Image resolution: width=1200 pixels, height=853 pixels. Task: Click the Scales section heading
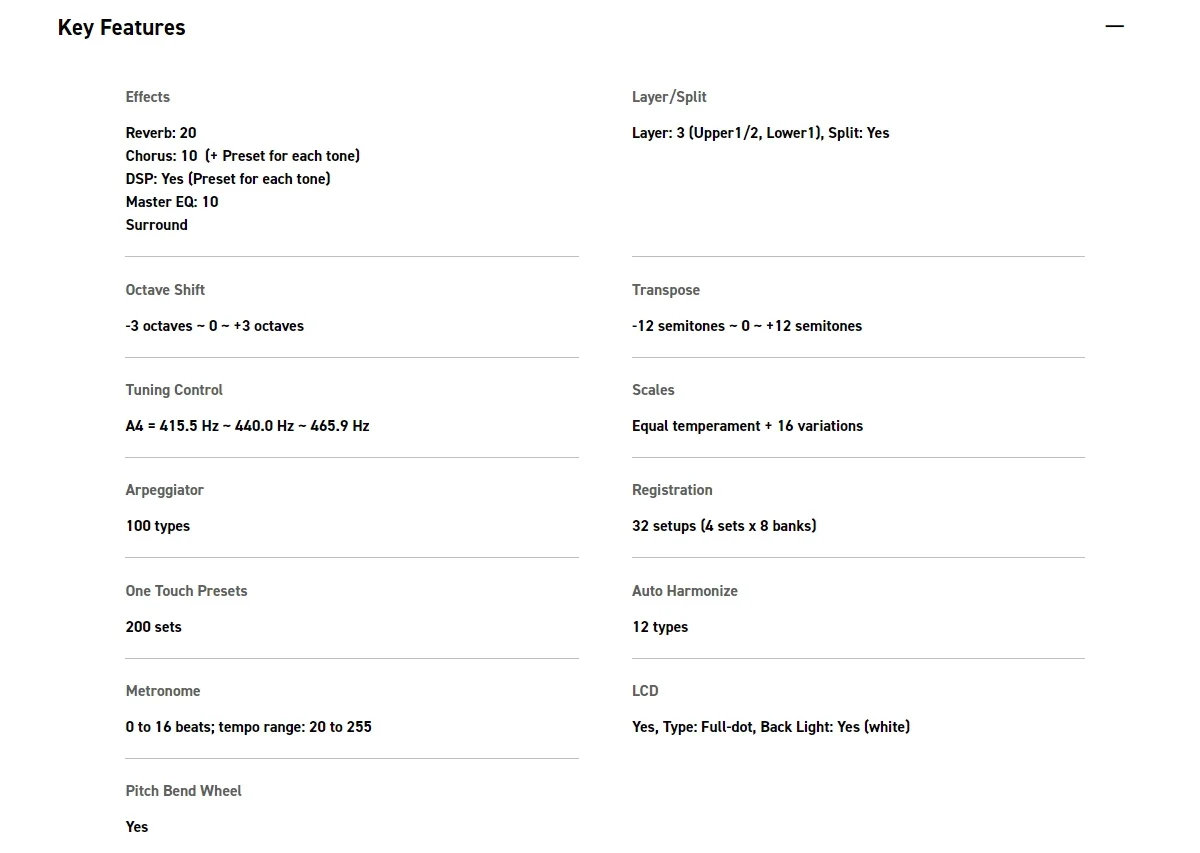pos(653,390)
